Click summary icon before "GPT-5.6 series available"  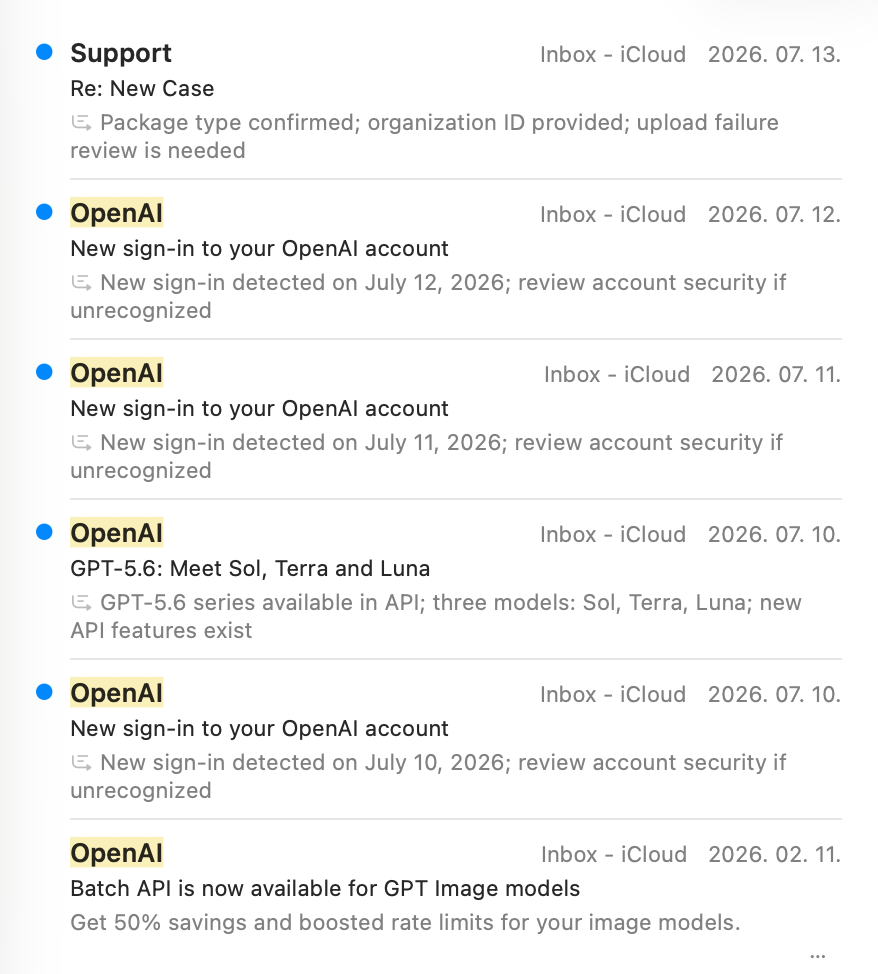tap(81, 603)
